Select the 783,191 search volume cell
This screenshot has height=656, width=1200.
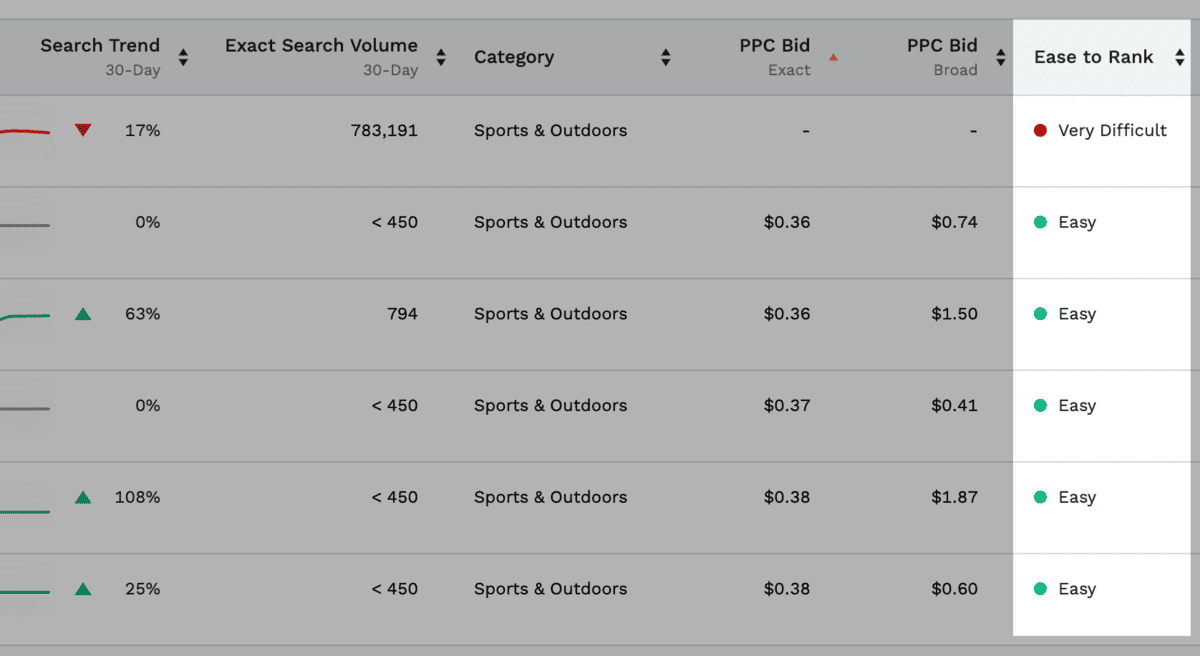(384, 130)
